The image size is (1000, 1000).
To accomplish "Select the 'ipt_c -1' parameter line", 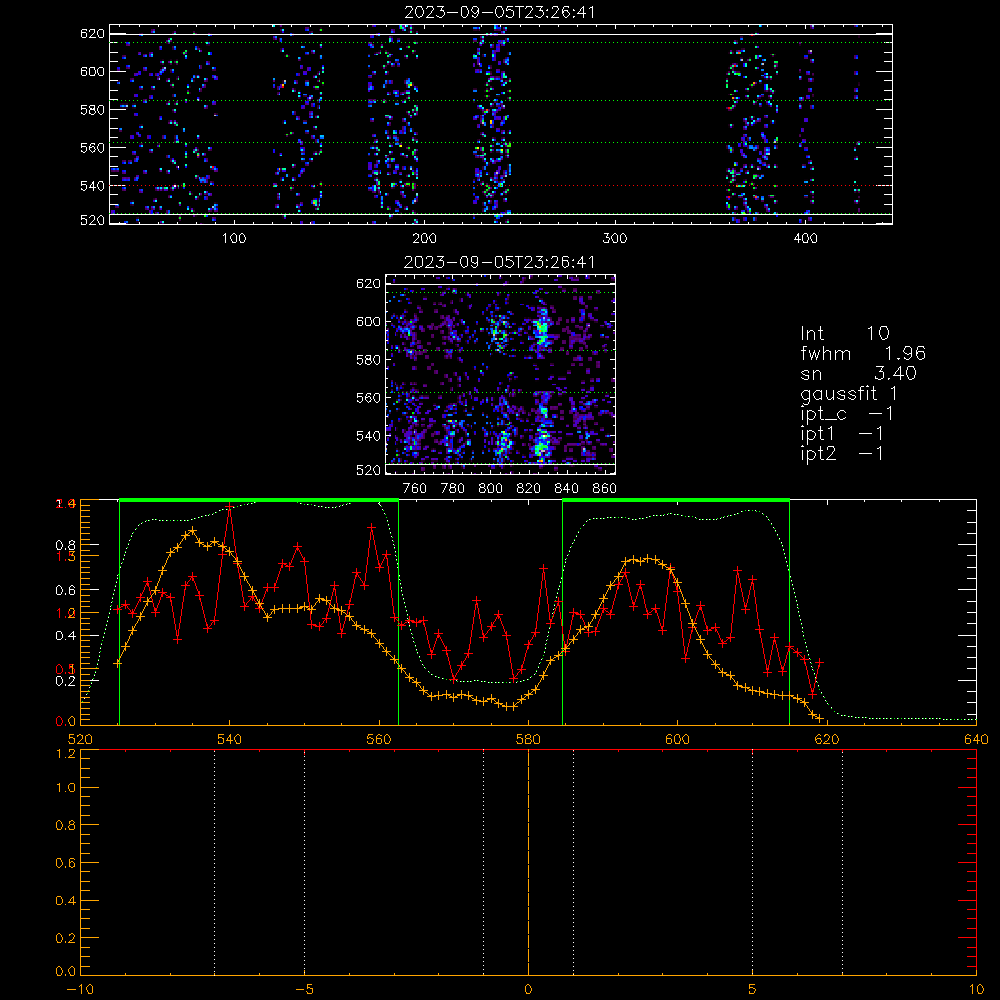I will click(847, 414).
